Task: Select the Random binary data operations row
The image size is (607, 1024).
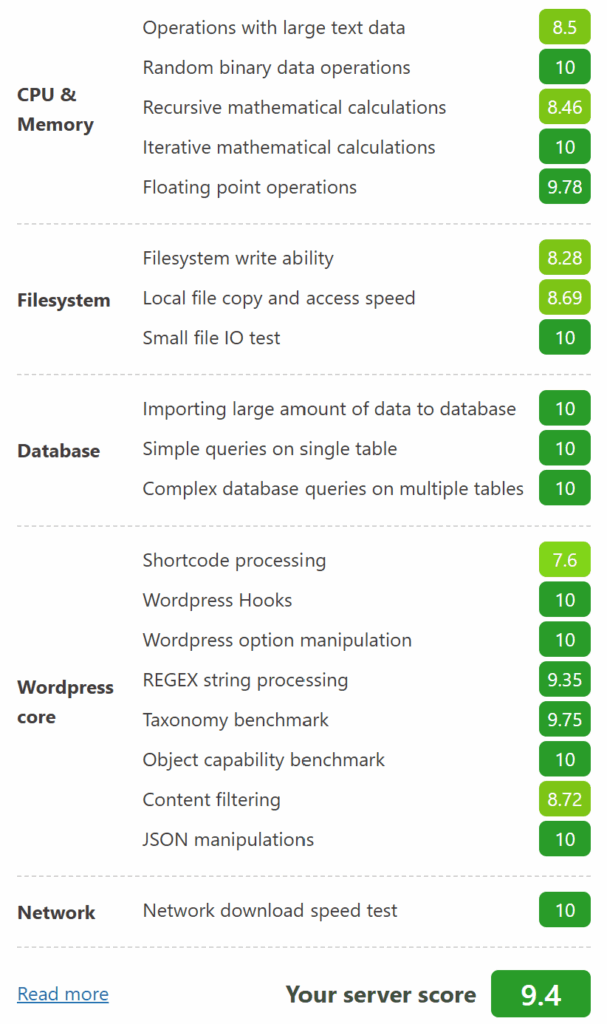Action: [366, 67]
